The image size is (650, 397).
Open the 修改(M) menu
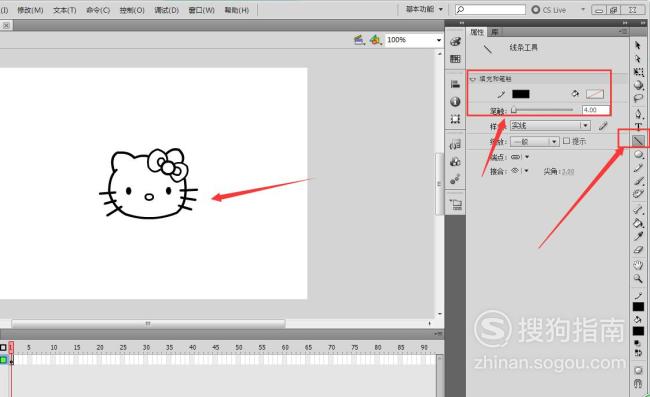tap(30, 10)
